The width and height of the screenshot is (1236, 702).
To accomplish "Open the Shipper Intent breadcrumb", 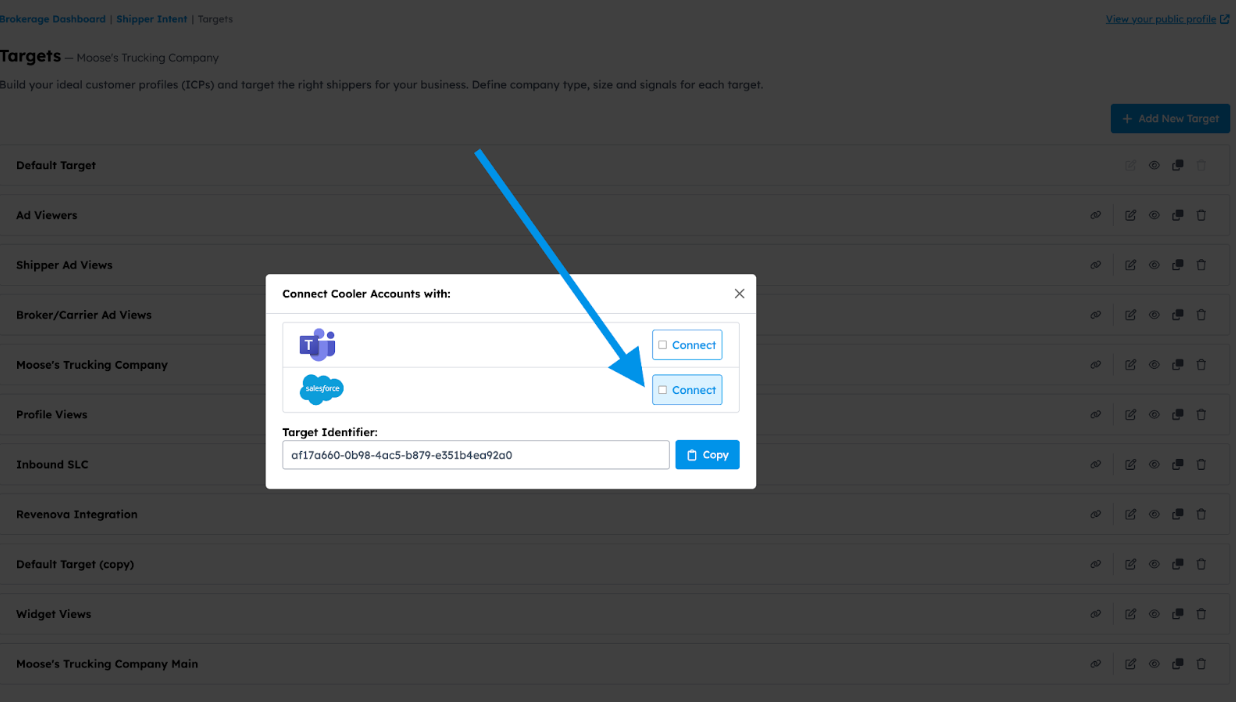I will pos(151,19).
